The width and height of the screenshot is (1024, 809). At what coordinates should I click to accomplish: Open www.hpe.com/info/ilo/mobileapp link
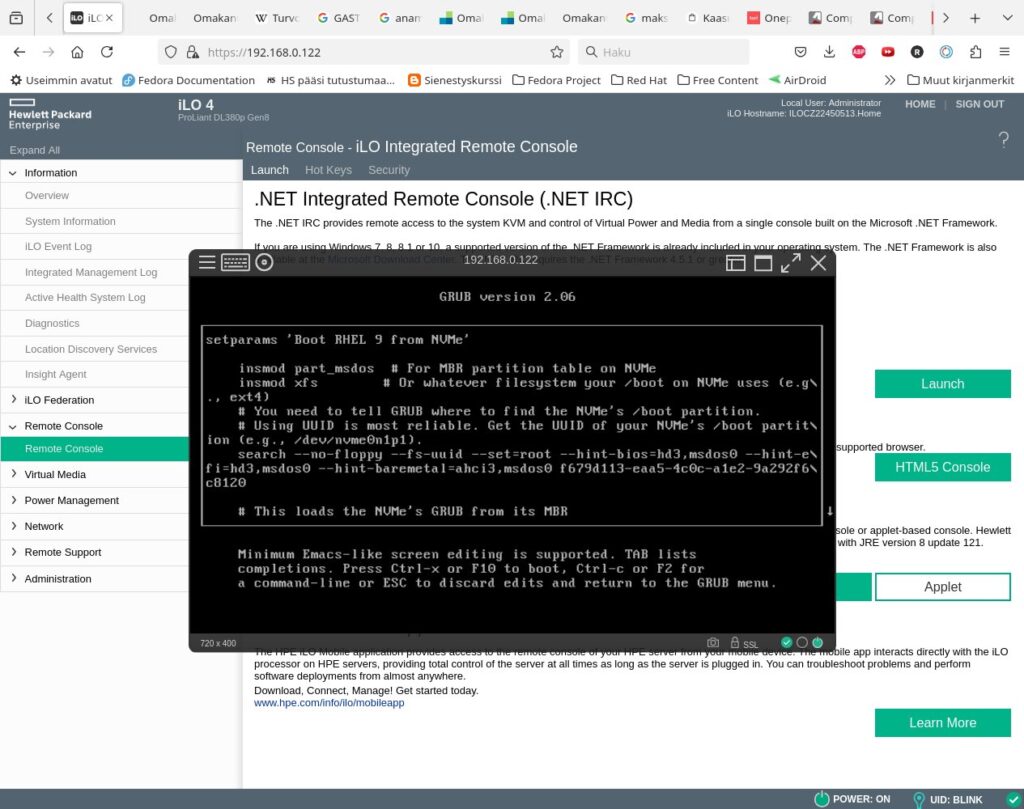click(x=329, y=703)
